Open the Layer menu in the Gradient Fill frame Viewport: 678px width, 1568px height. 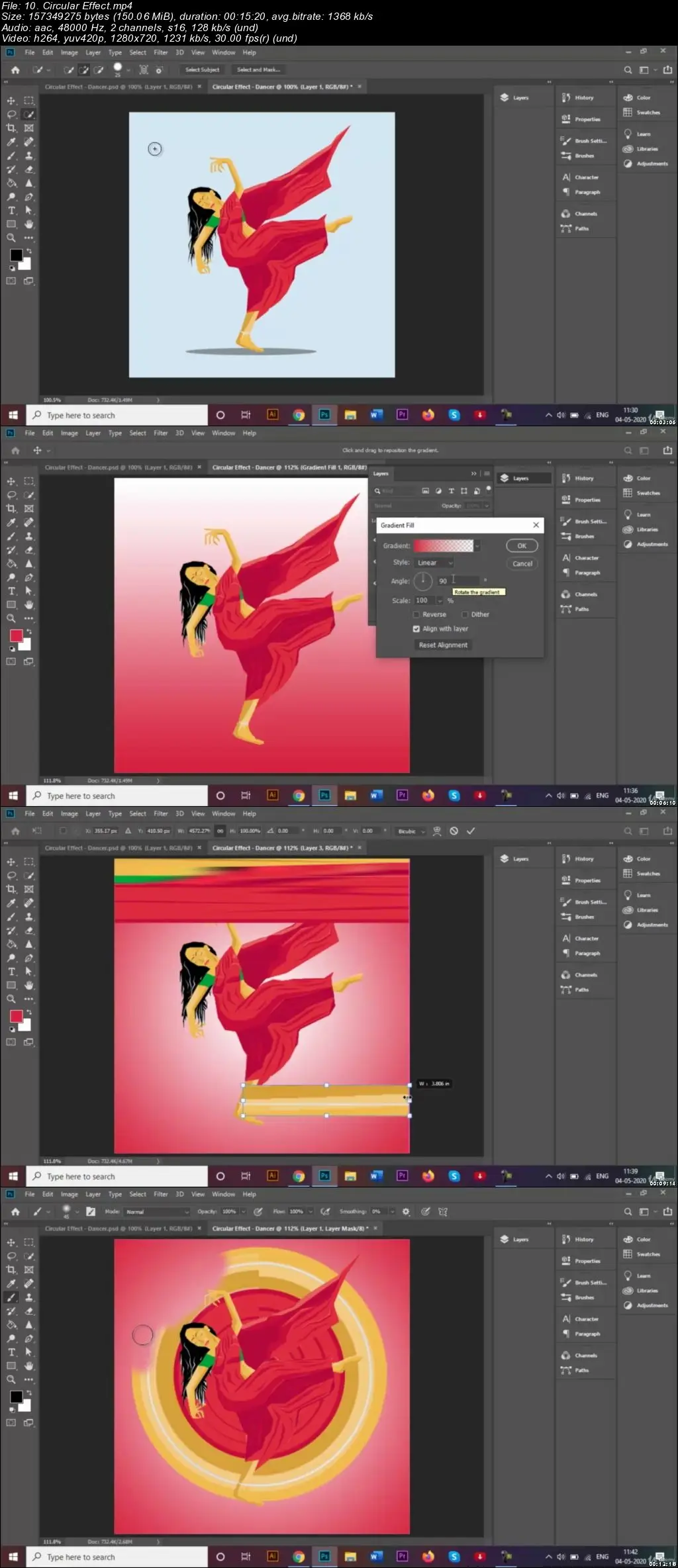(93, 433)
